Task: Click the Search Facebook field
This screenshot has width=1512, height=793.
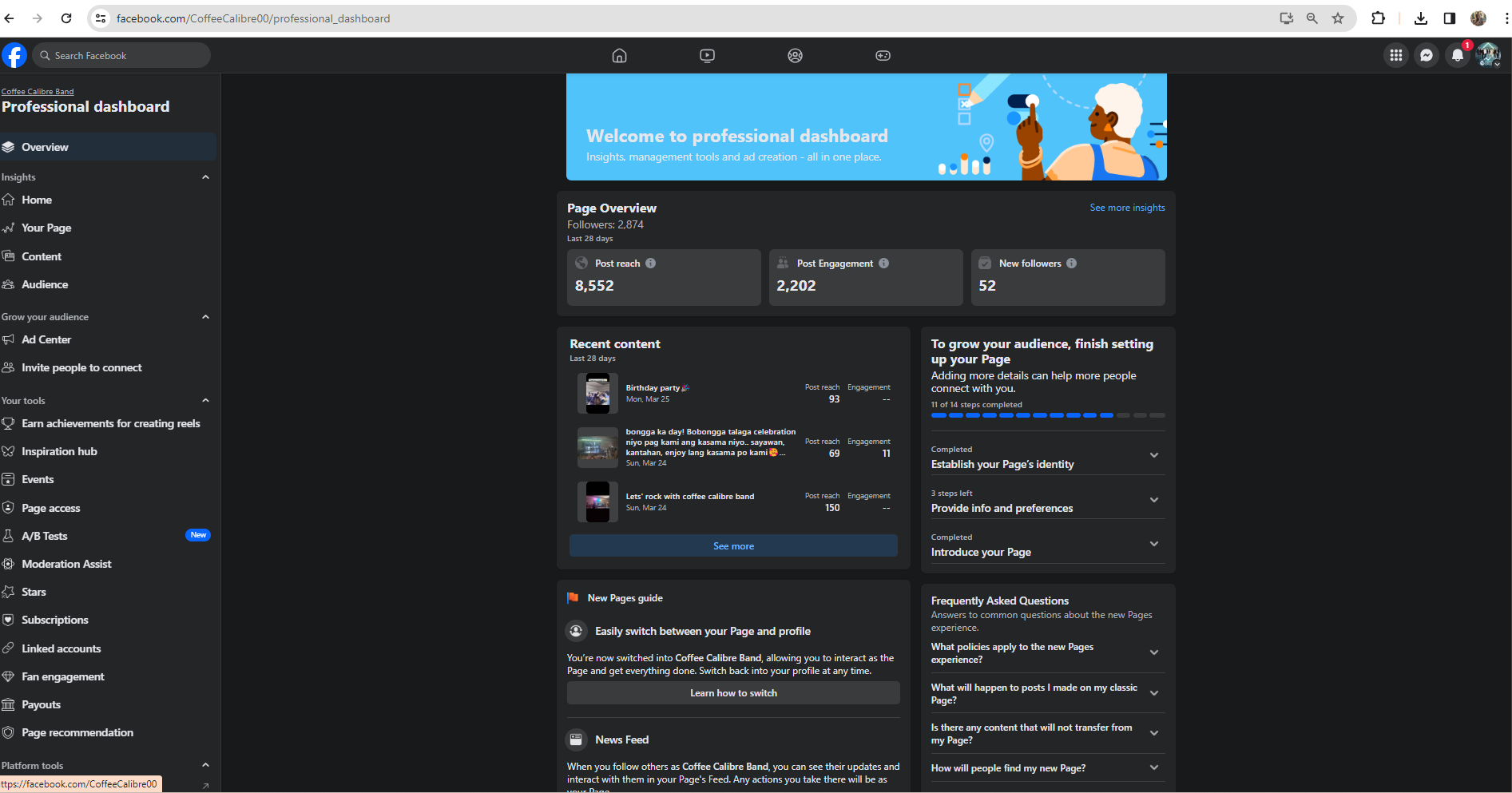Action: pos(121,55)
